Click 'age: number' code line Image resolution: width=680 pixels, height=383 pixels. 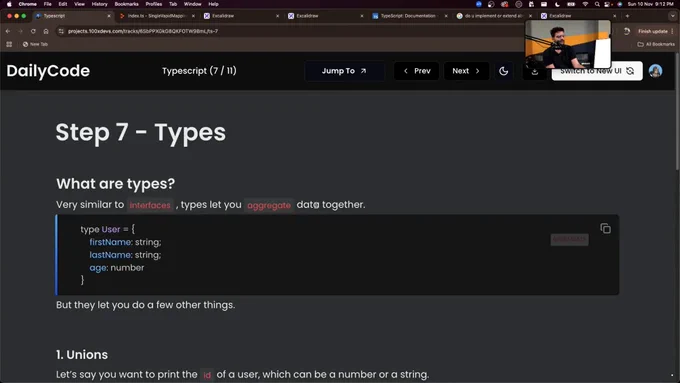(x=117, y=268)
